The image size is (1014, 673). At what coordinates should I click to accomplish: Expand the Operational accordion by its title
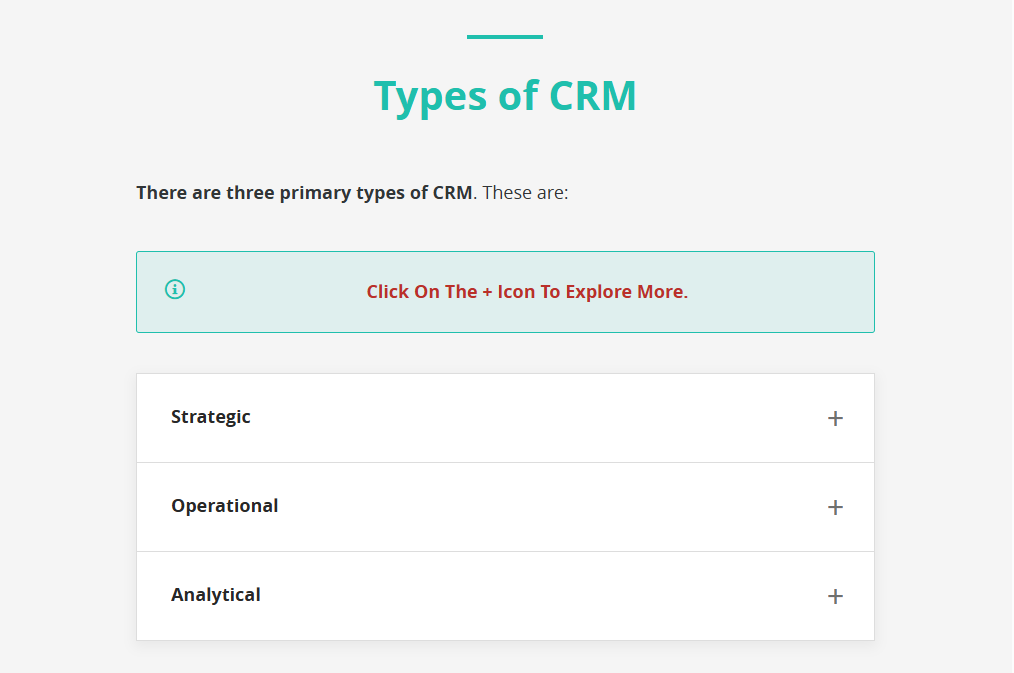pos(225,506)
